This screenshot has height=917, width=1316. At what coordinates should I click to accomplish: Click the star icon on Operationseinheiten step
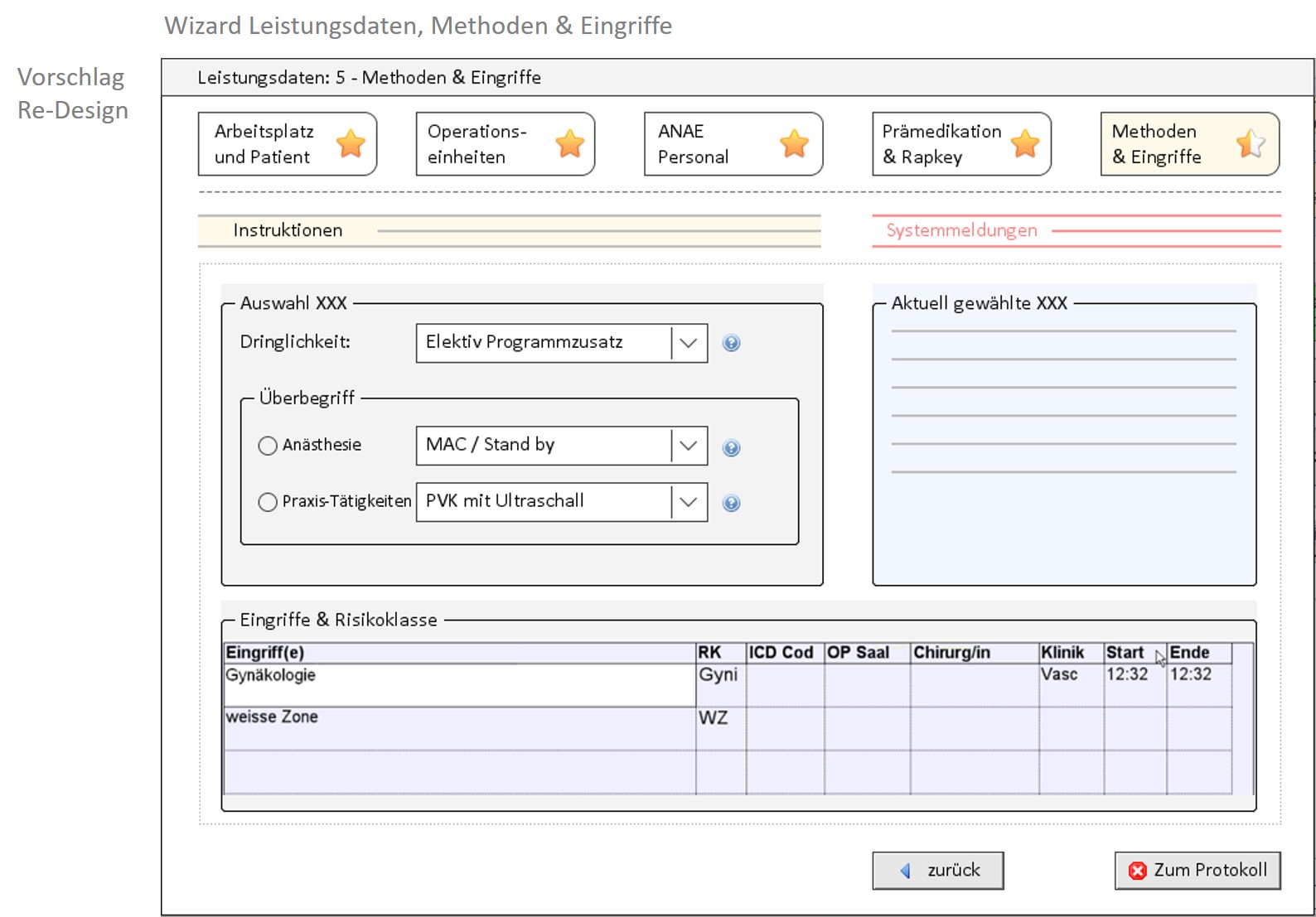569,144
